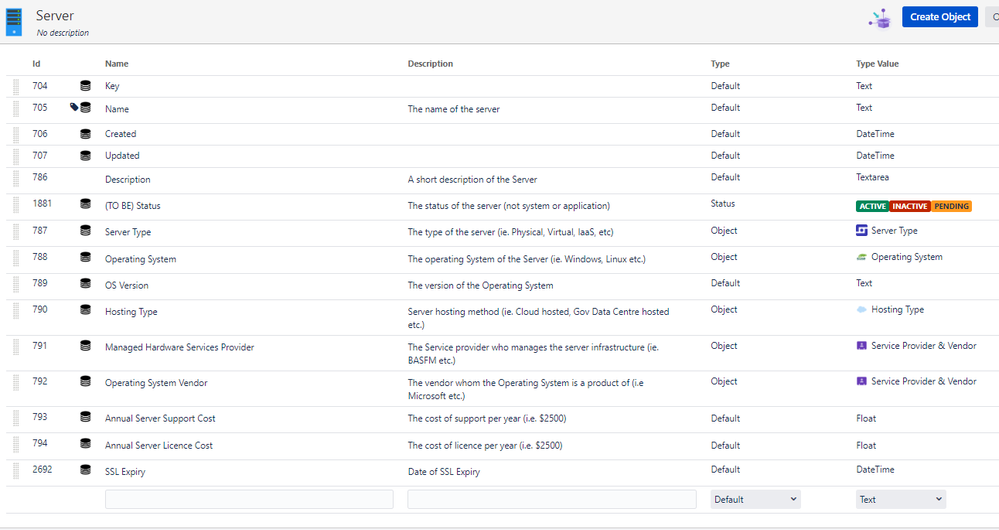Click the Name column header

tap(117, 64)
